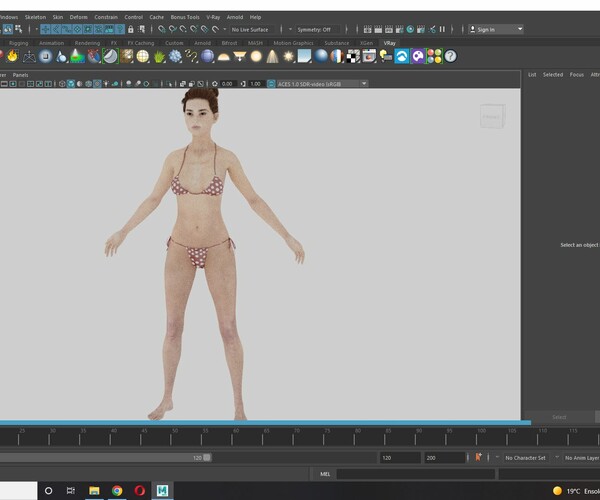This screenshot has height=500, width=600.
Task: Switch to the Substance shelf tab
Action: click(x=337, y=43)
